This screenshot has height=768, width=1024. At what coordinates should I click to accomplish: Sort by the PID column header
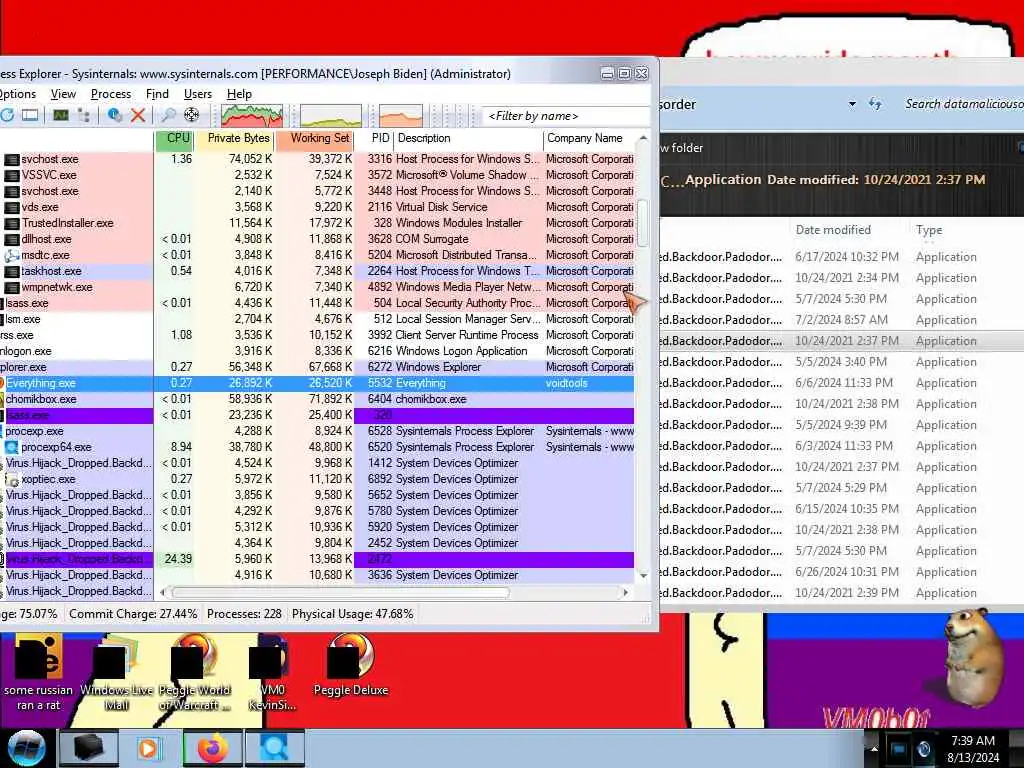[x=375, y=138]
